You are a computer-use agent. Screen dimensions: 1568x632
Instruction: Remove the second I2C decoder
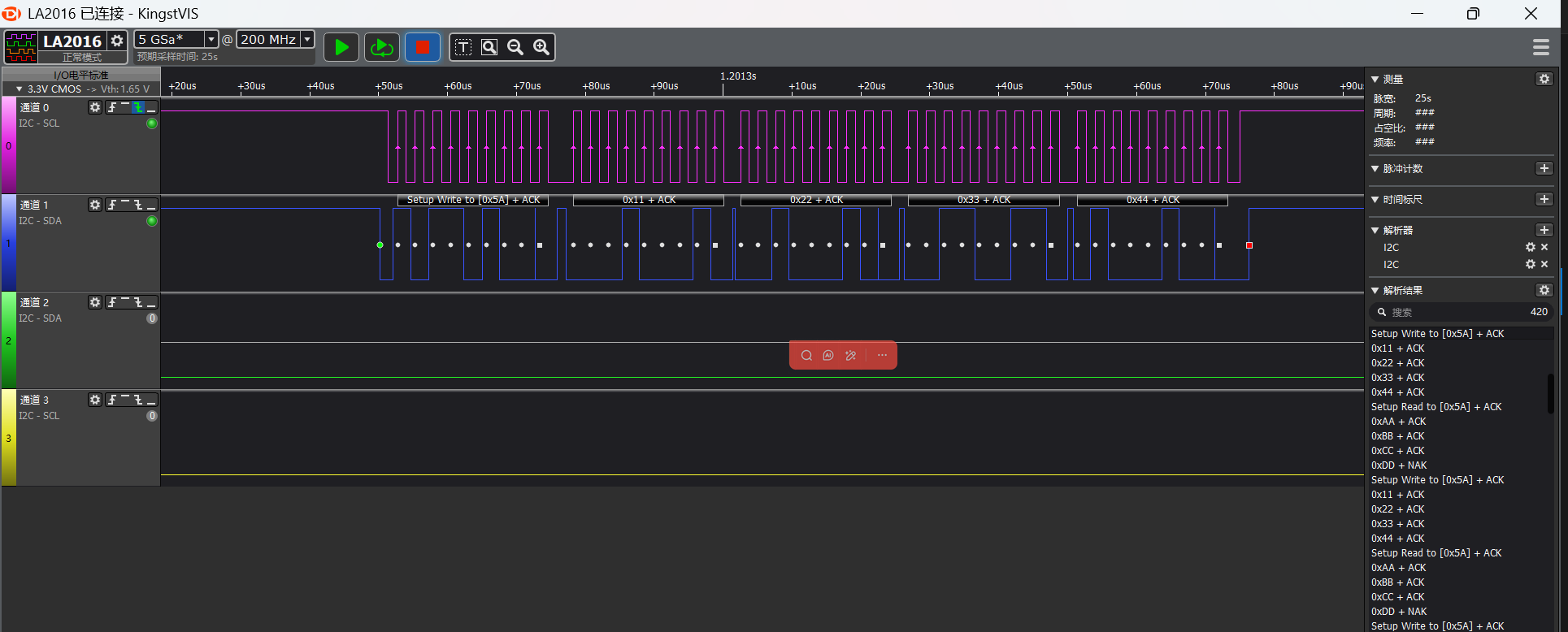coord(1544,265)
